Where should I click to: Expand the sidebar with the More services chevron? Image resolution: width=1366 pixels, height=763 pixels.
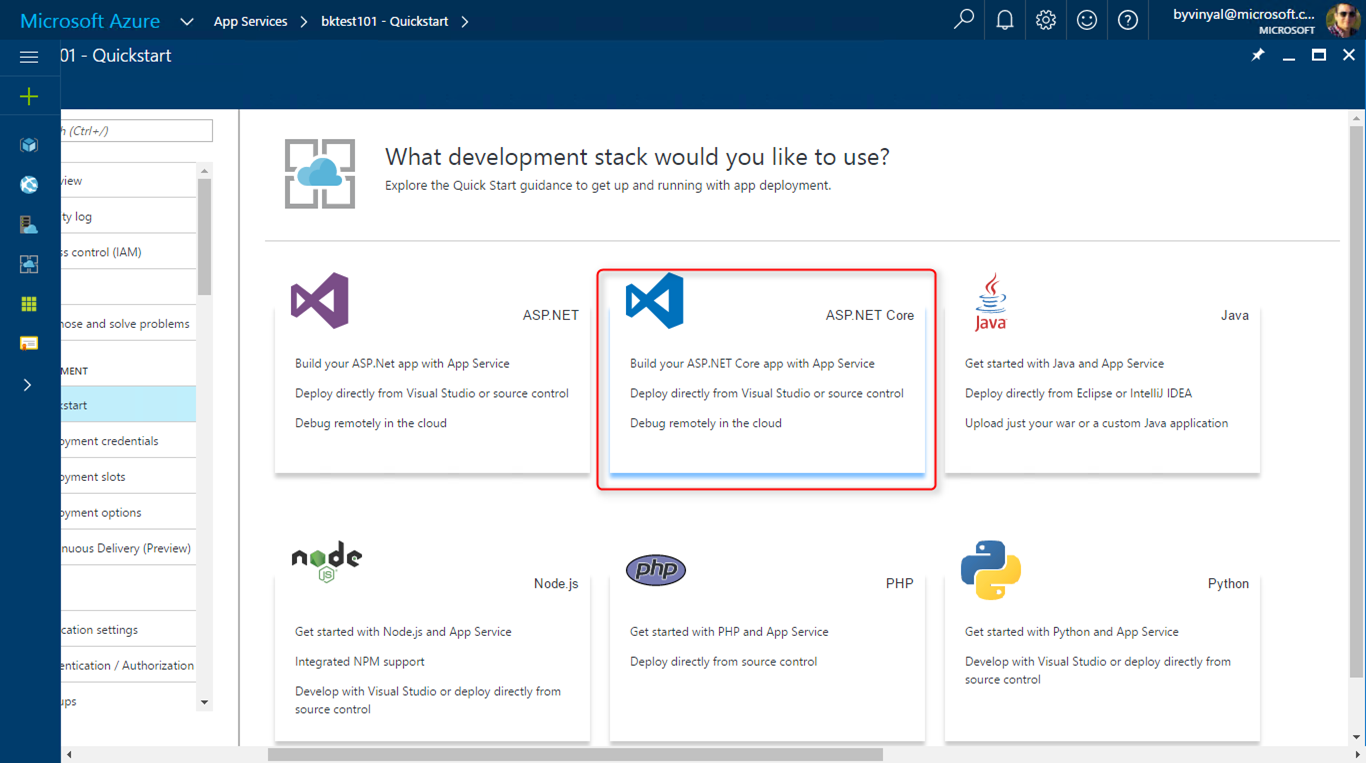(28, 385)
